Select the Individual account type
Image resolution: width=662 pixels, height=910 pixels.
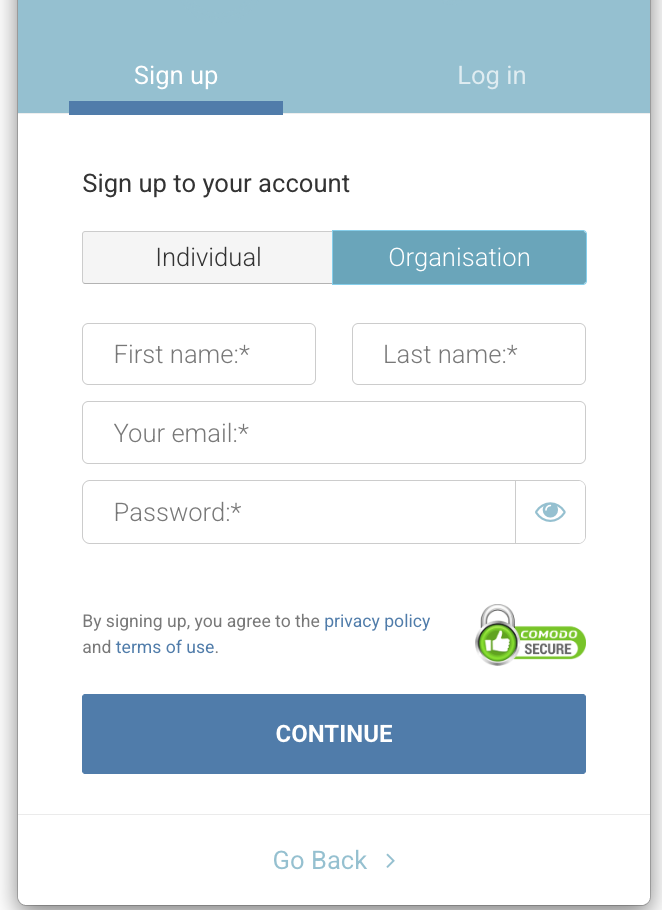click(x=208, y=257)
